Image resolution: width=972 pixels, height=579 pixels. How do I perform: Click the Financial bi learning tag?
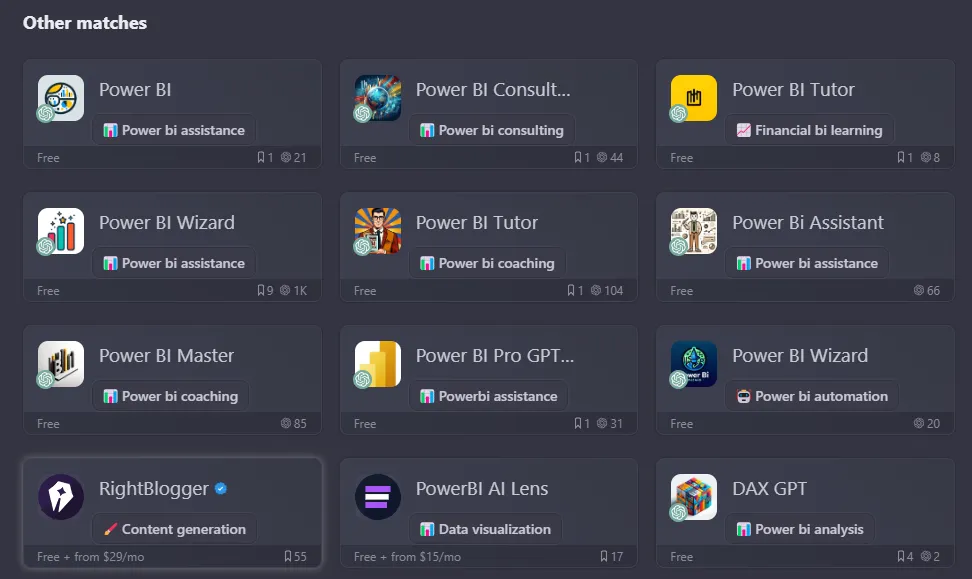(x=809, y=130)
